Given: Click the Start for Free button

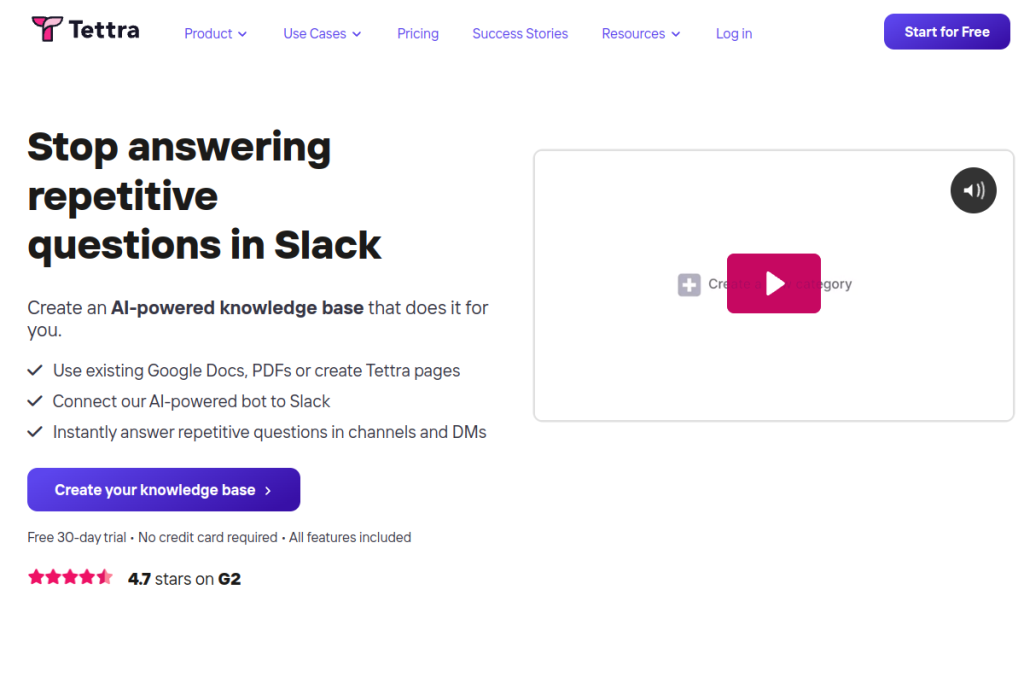Looking at the screenshot, I should pyautogui.click(x=946, y=31).
